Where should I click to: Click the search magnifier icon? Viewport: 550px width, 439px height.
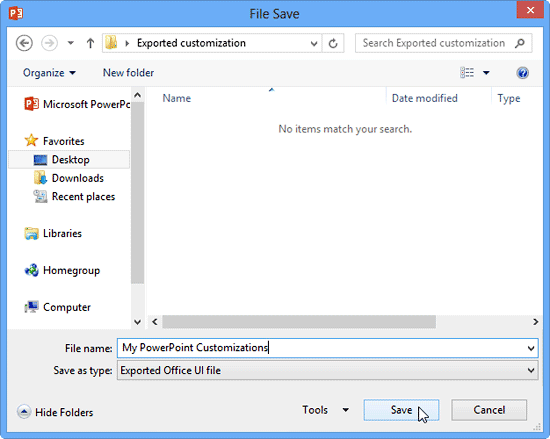pos(520,43)
